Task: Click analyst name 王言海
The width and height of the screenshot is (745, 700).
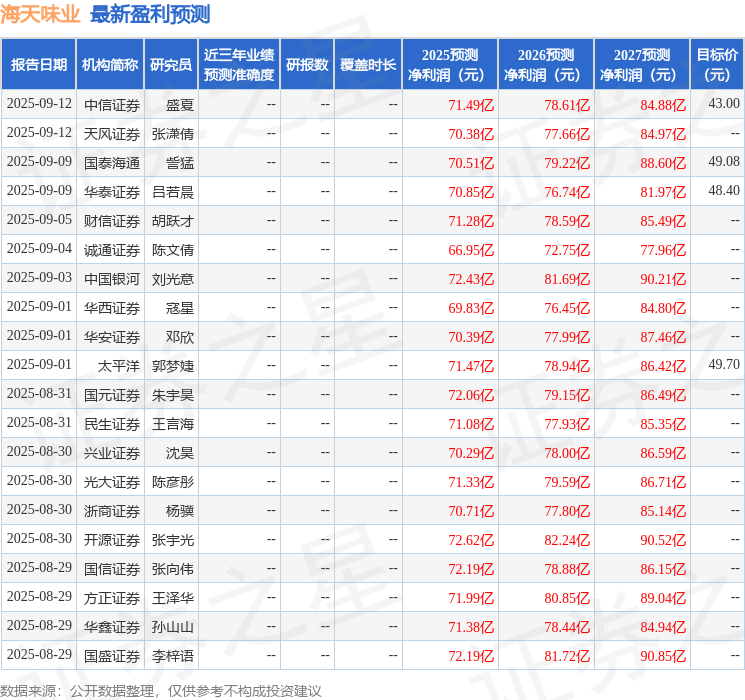Action: [173, 424]
